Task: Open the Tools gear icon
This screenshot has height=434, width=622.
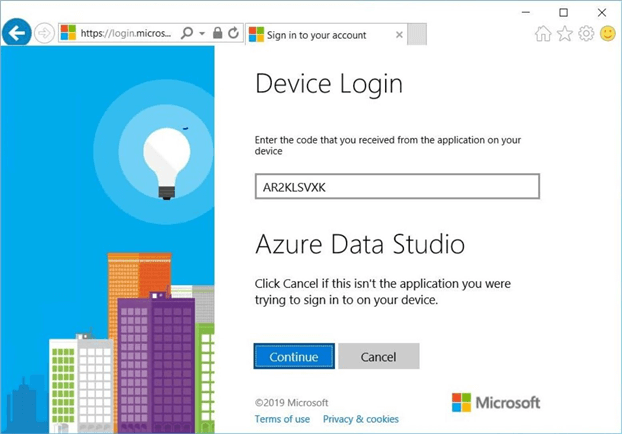Action: (586, 33)
